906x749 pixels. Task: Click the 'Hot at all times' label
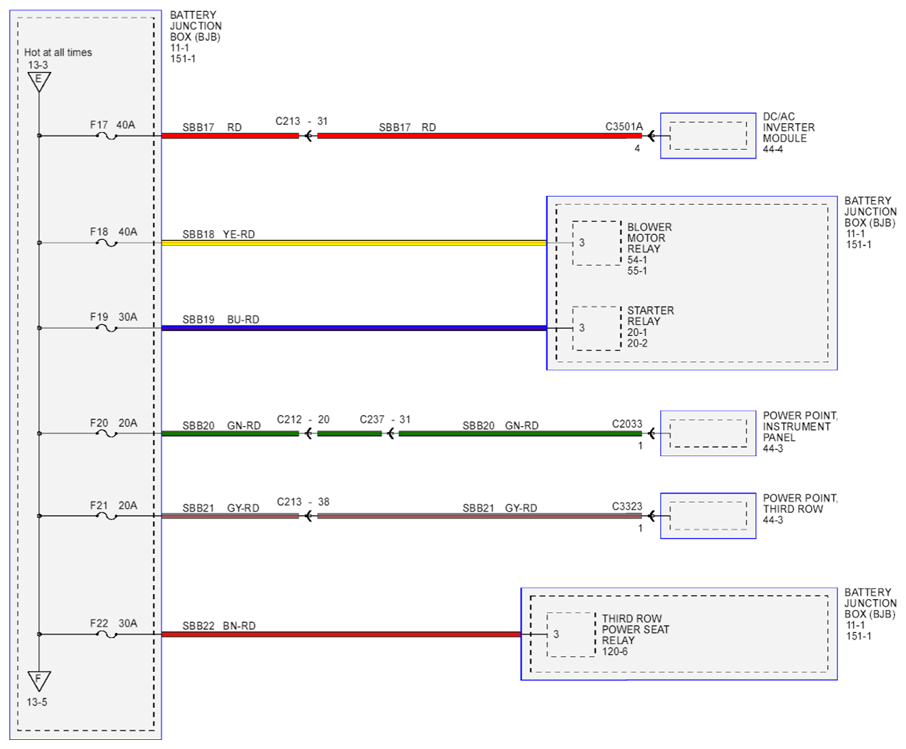pyautogui.click(x=58, y=53)
